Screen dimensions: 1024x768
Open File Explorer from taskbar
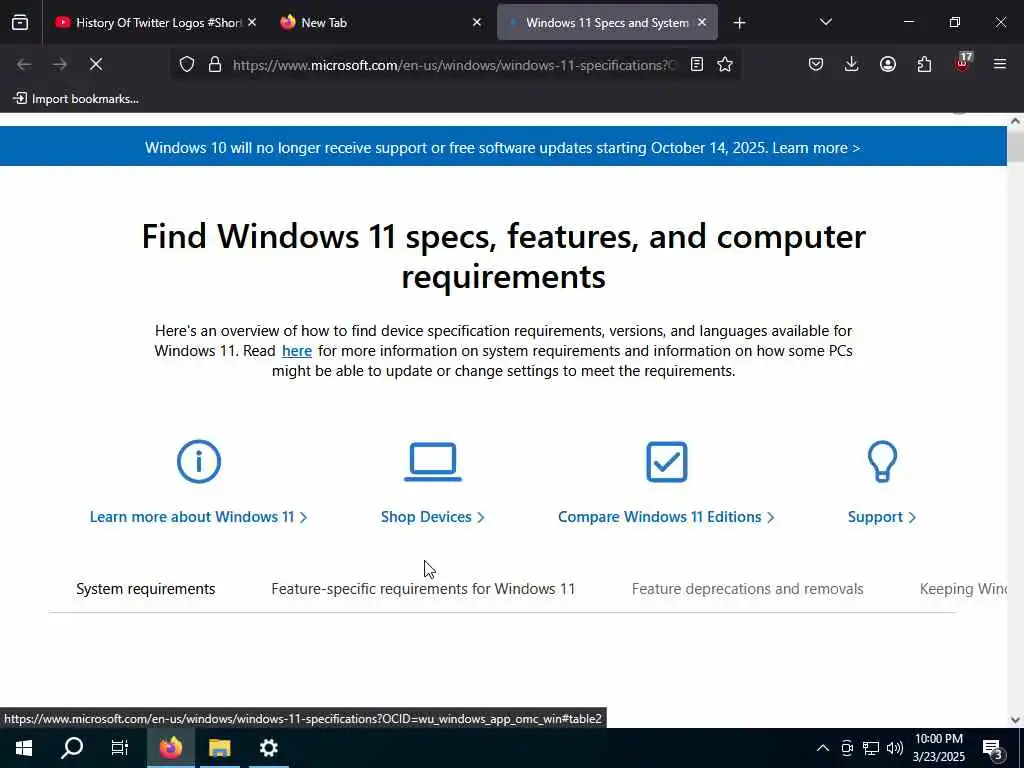(219, 748)
